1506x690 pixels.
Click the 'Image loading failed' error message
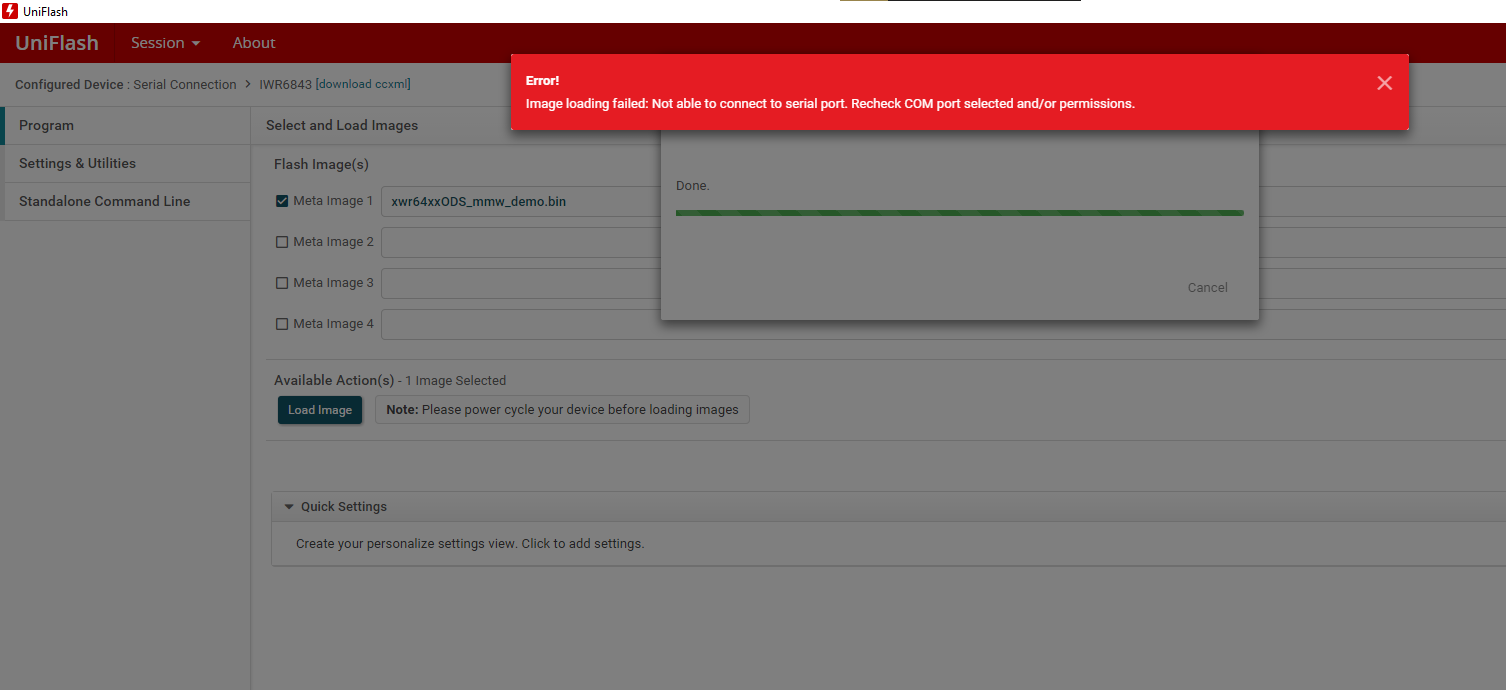pos(830,104)
